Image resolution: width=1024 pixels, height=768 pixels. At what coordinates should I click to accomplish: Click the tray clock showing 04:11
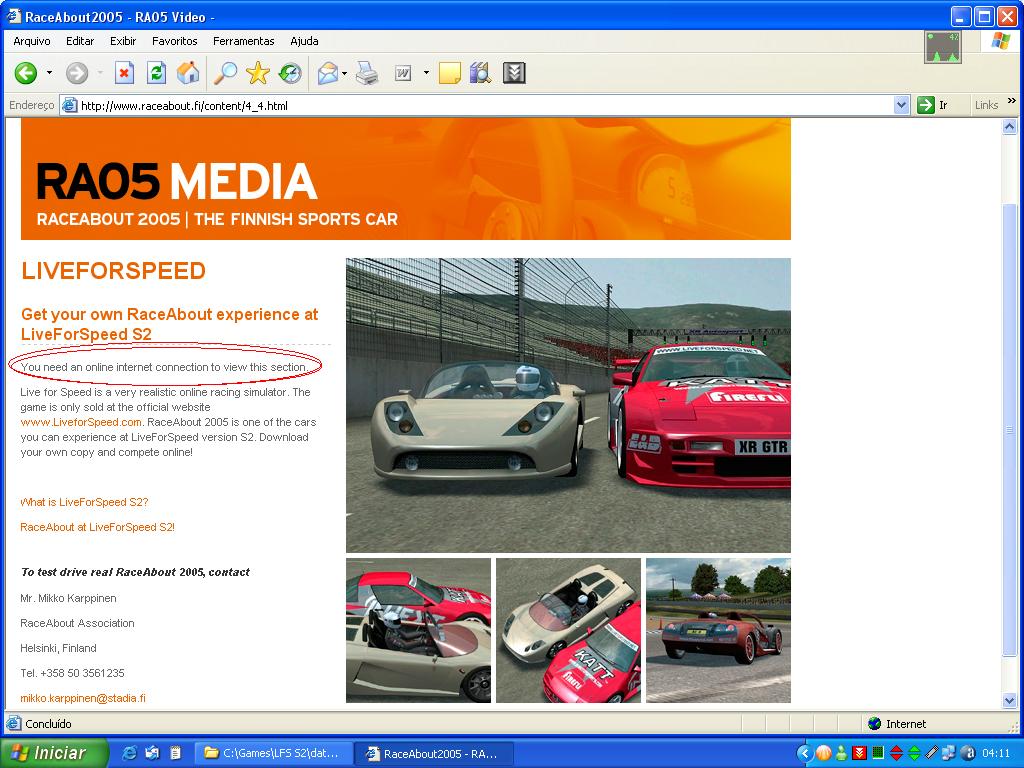click(x=996, y=754)
